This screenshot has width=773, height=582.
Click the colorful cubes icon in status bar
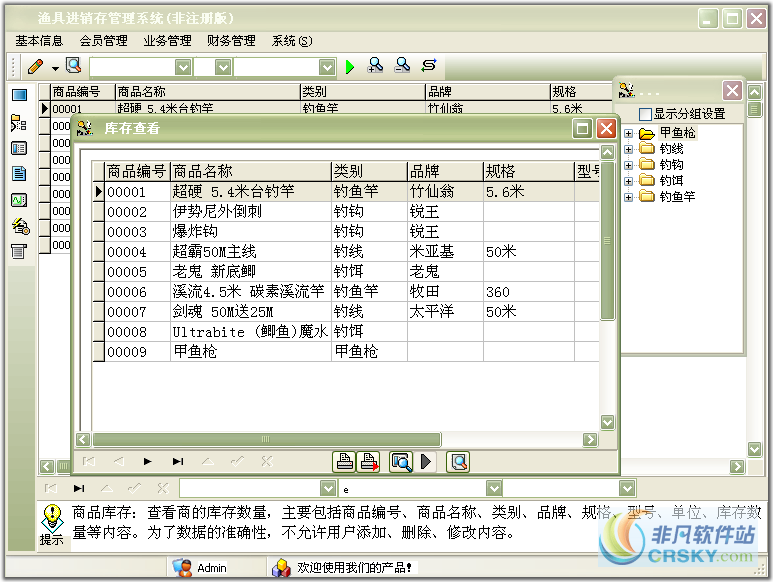(281, 568)
